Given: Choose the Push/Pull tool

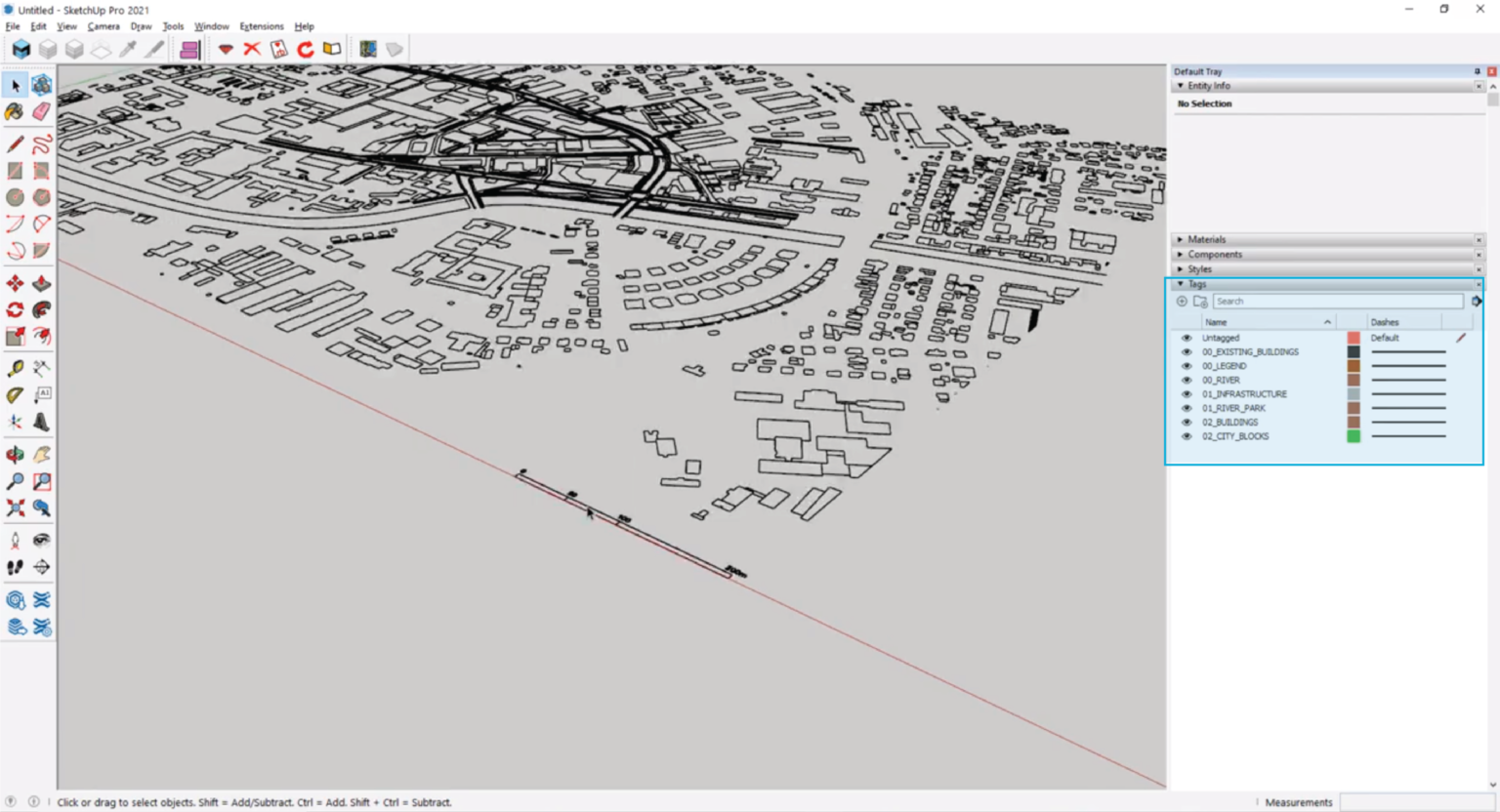Looking at the screenshot, I should [41, 282].
